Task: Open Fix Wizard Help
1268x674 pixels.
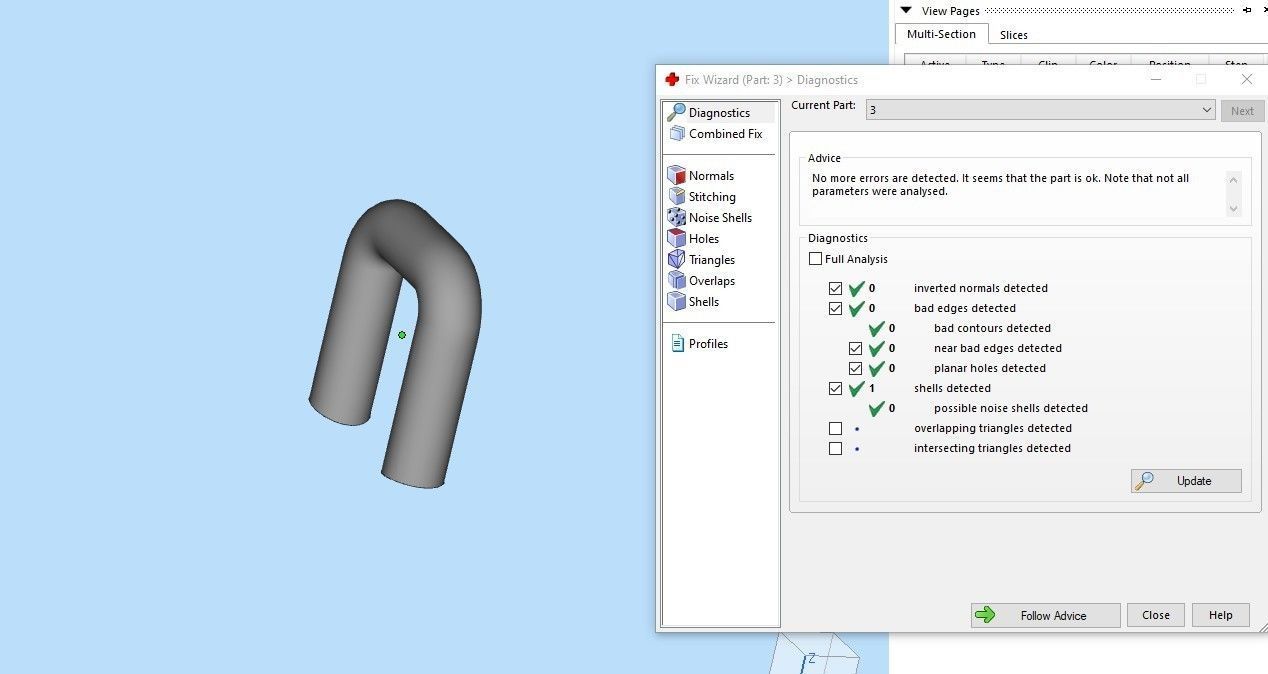Action: [1220, 615]
